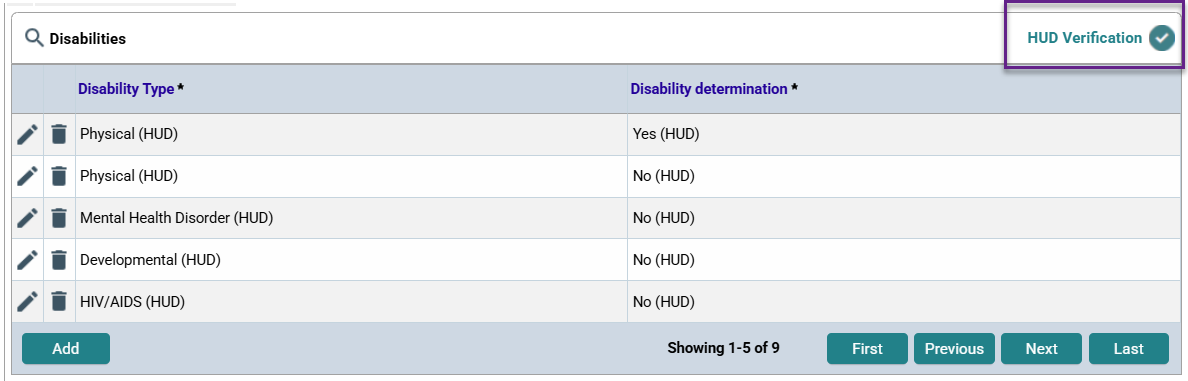Toggle the HUD Verification checkmark
Image resolution: width=1188 pixels, height=381 pixels.
click(1161, 38)
